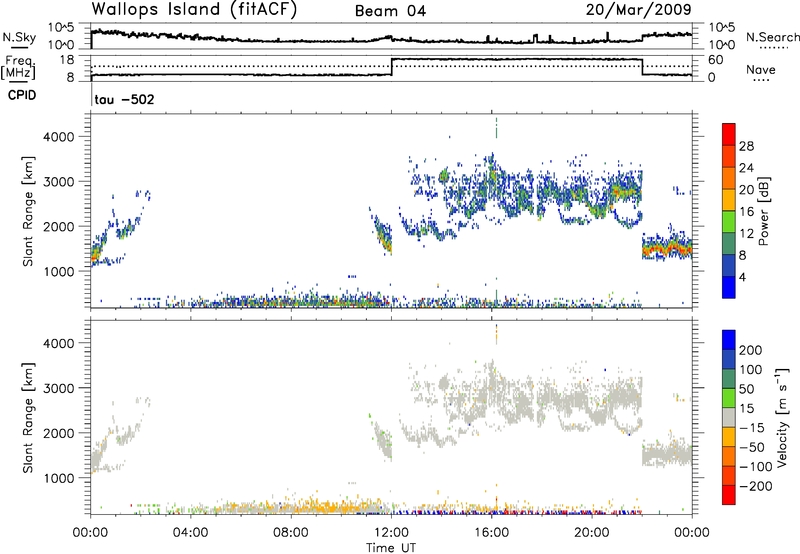The height and width of the screenshot is (554, 800).
Task: Click the 'Freq. [MHz]' axis label
Action: tap(18, 68)
